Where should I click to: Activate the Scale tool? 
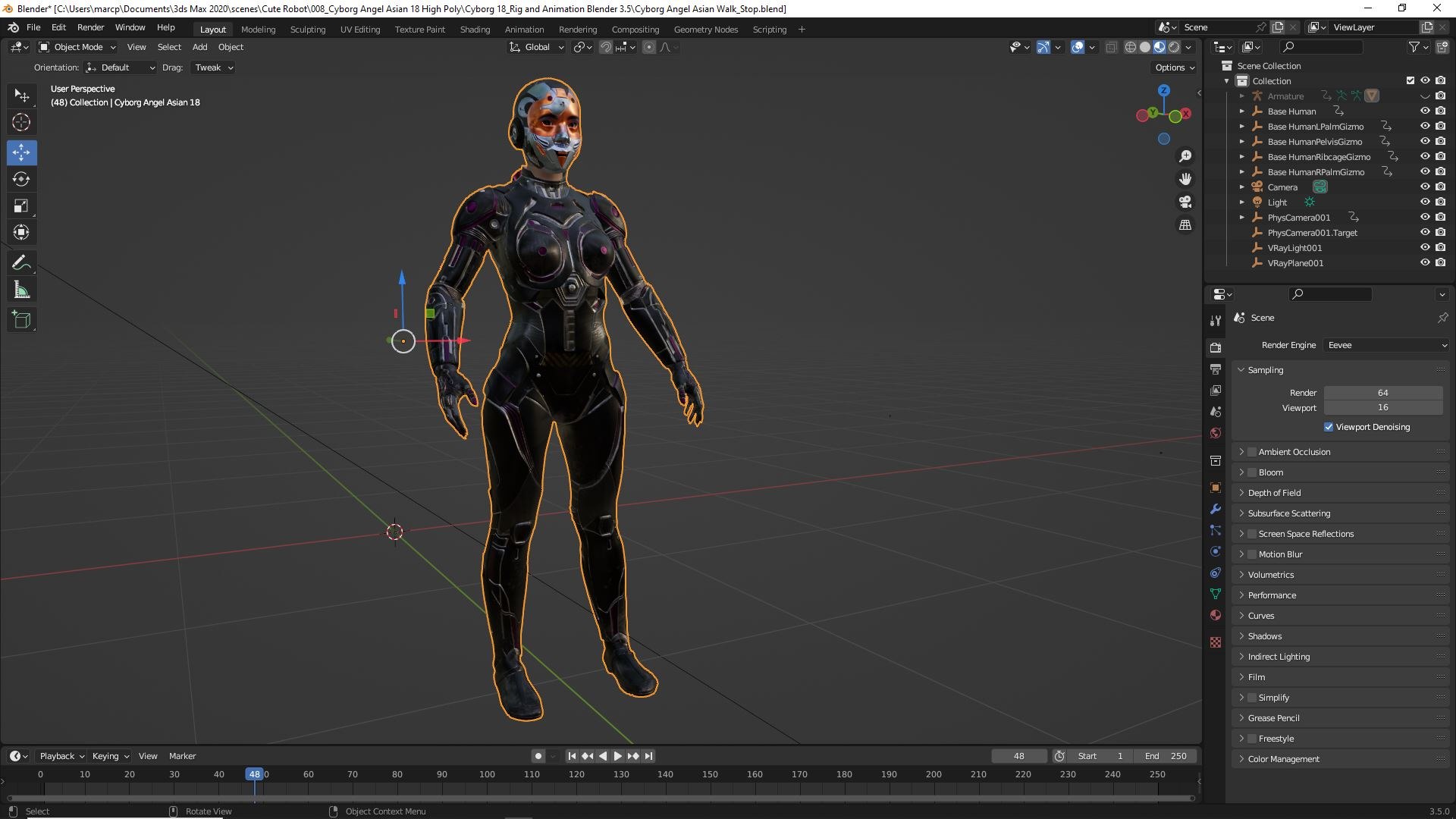click(21, 206)
